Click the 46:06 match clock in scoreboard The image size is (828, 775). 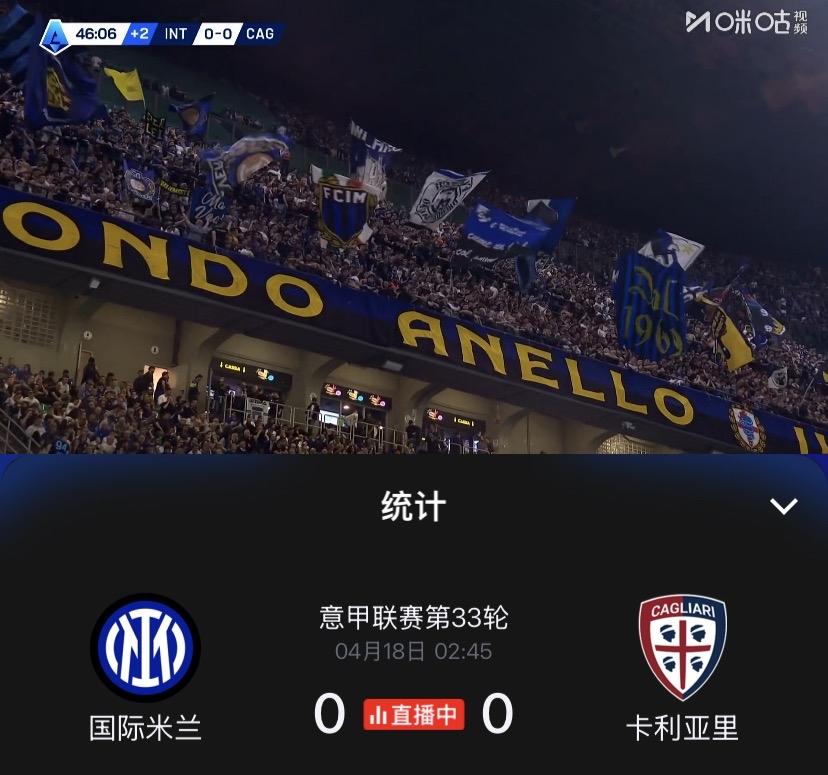[96, 34]
